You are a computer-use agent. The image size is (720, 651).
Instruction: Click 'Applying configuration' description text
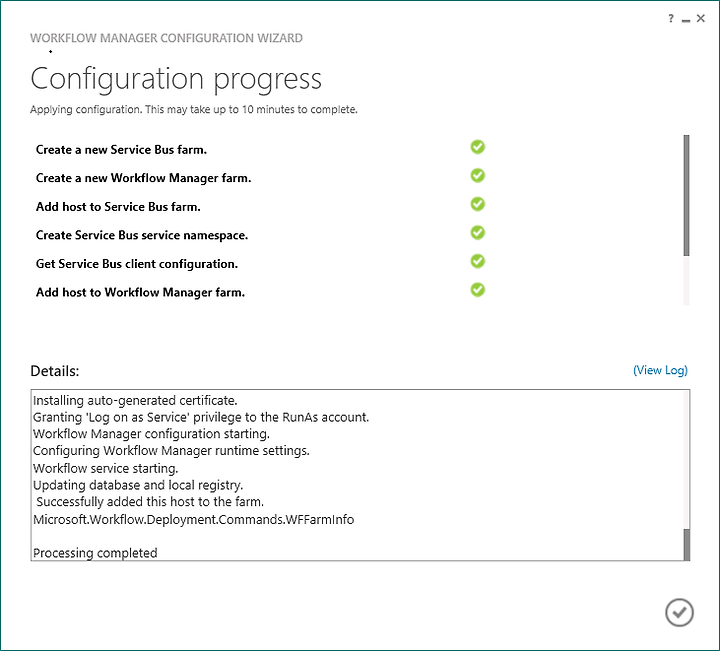(x=194, y=110)
